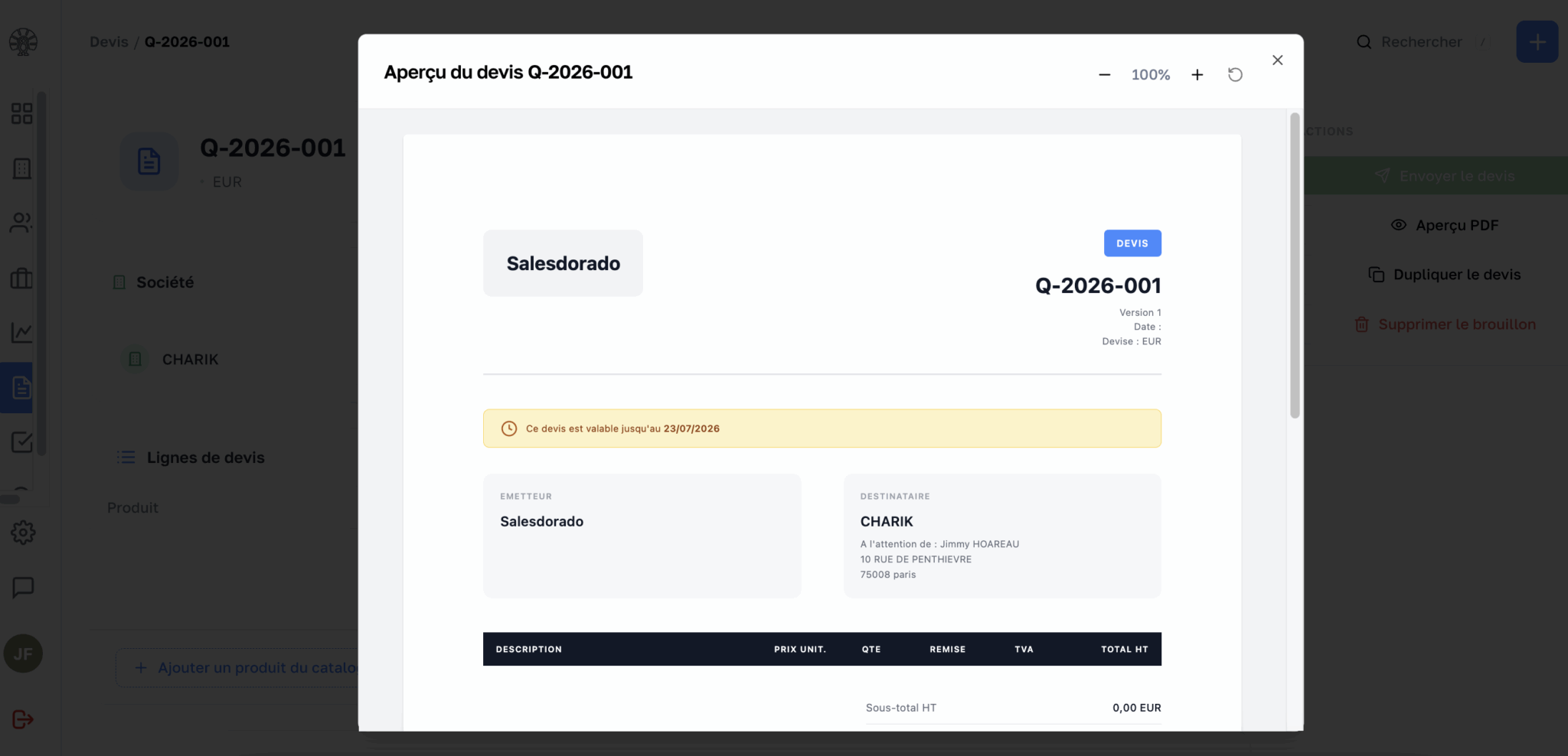Select the quotes document icon in sidebar
Screen dimensions: 1568x756
coord(21,387)
